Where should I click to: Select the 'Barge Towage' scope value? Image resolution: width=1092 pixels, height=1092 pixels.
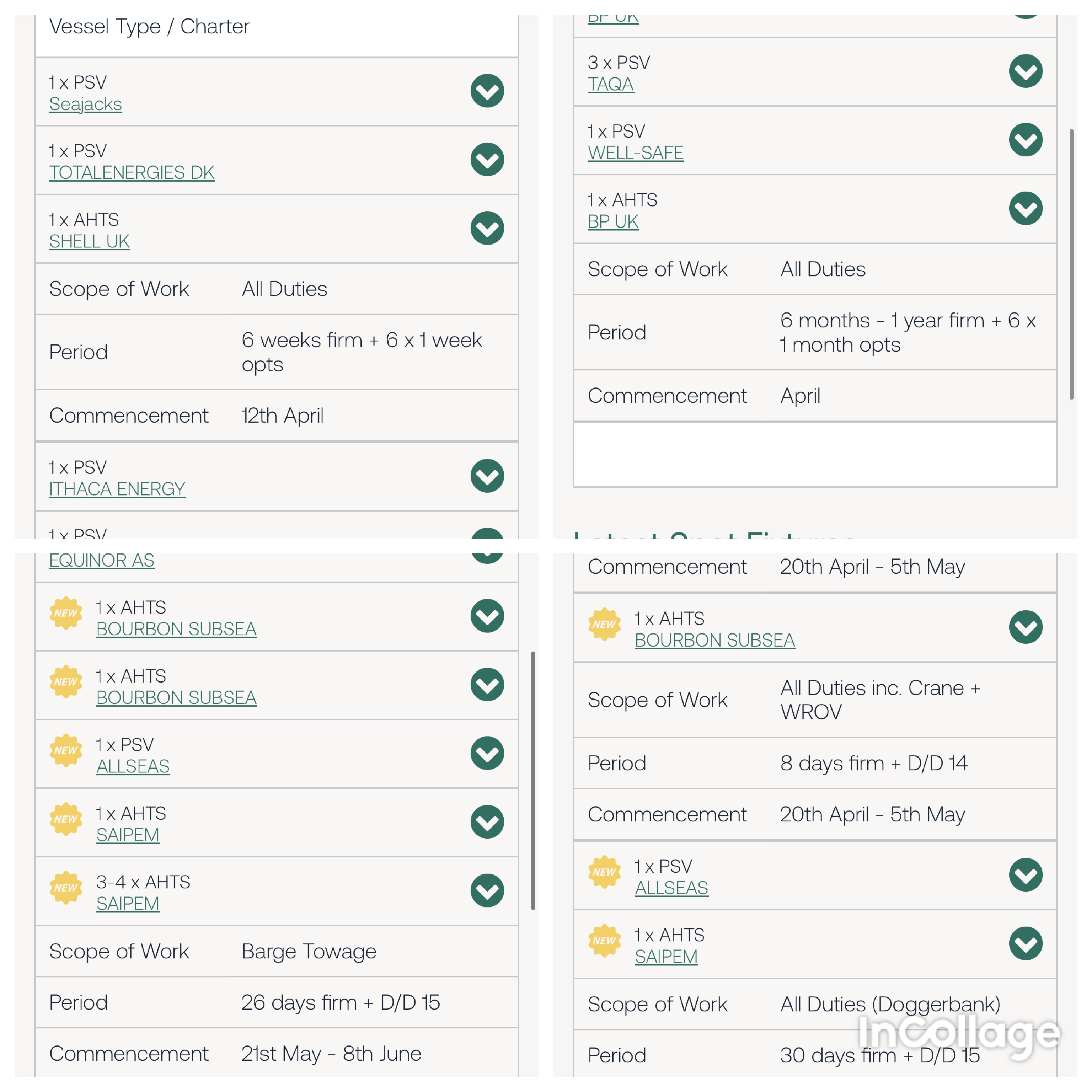[309, 952]
